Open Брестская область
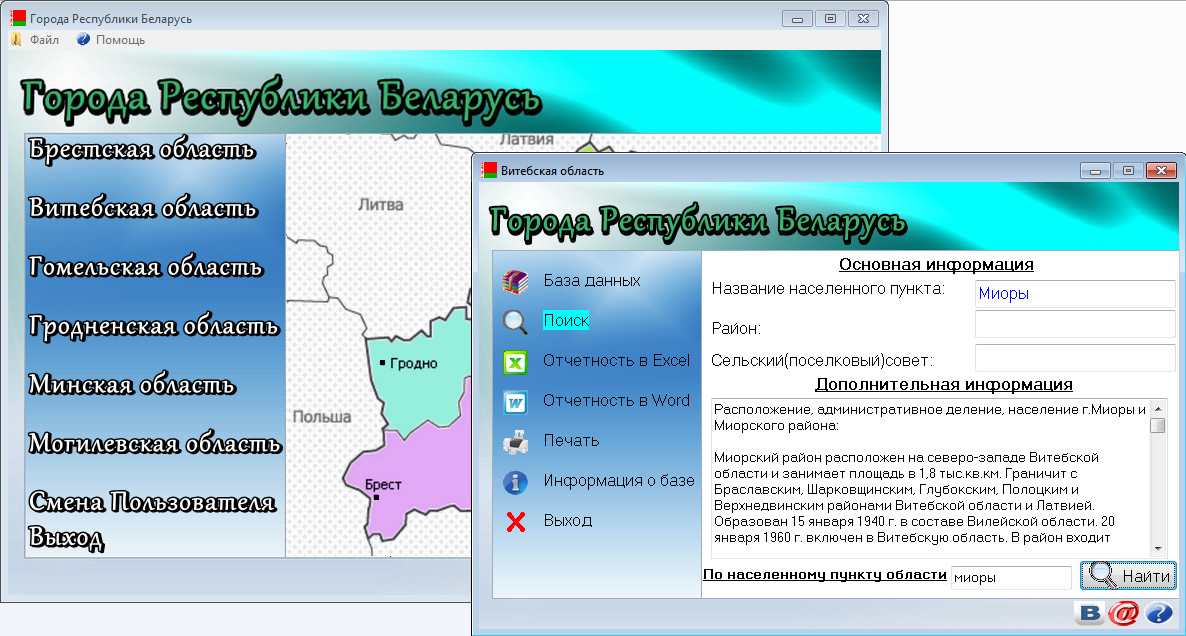The width and height of the screenshot is (1186, 636). coord(141,150)
